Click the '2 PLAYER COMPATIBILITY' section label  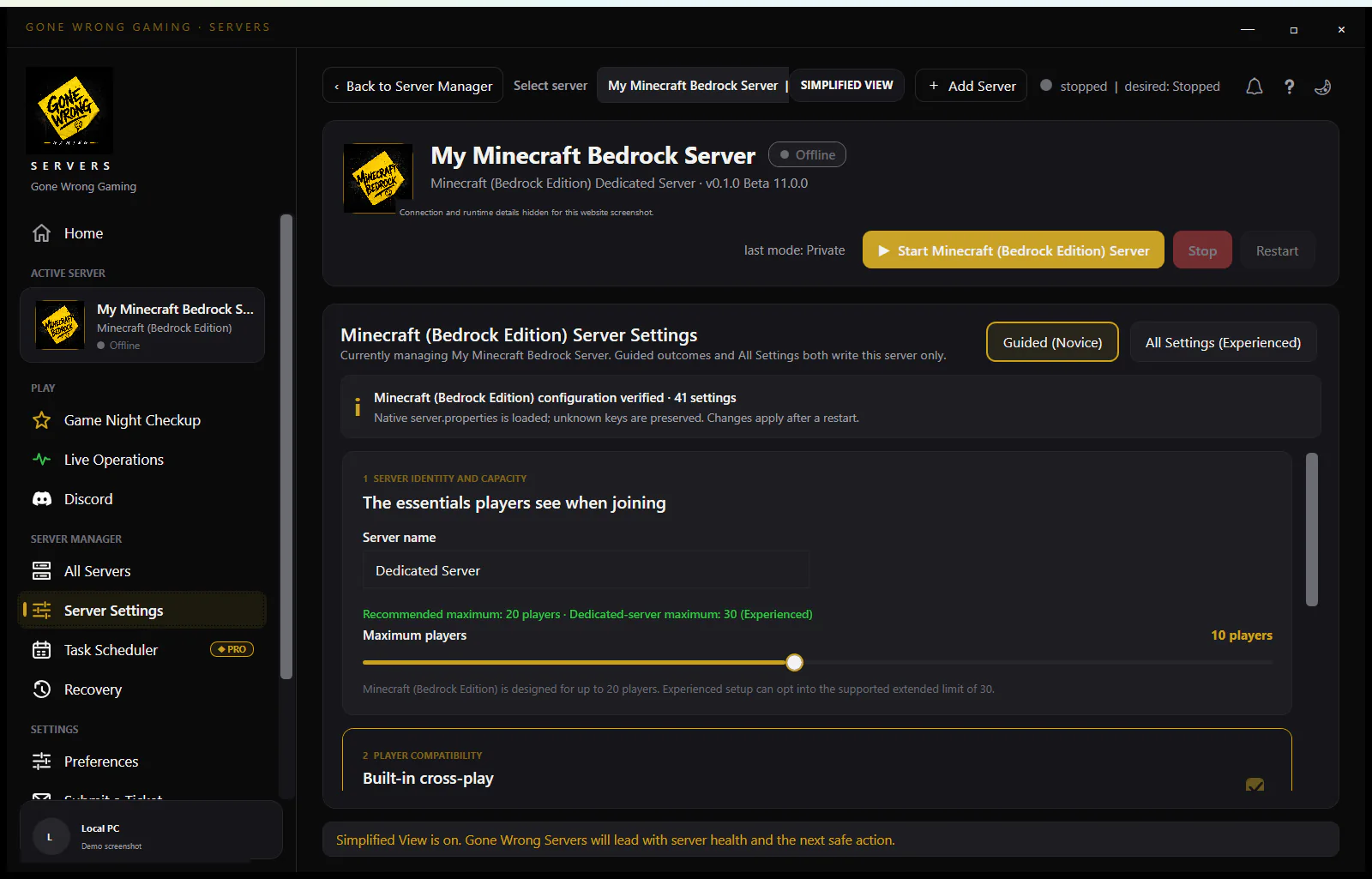pos(422,756)
